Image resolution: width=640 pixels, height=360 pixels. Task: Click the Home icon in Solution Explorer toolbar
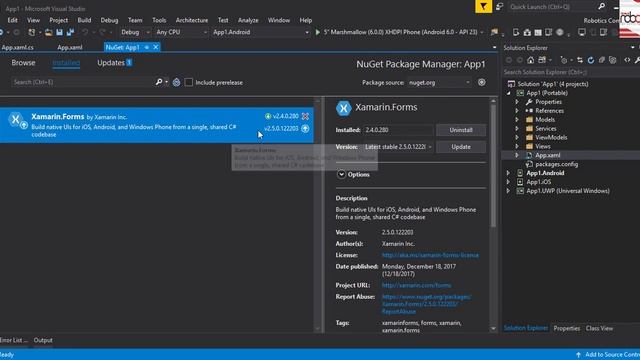[x=530, y=60]
